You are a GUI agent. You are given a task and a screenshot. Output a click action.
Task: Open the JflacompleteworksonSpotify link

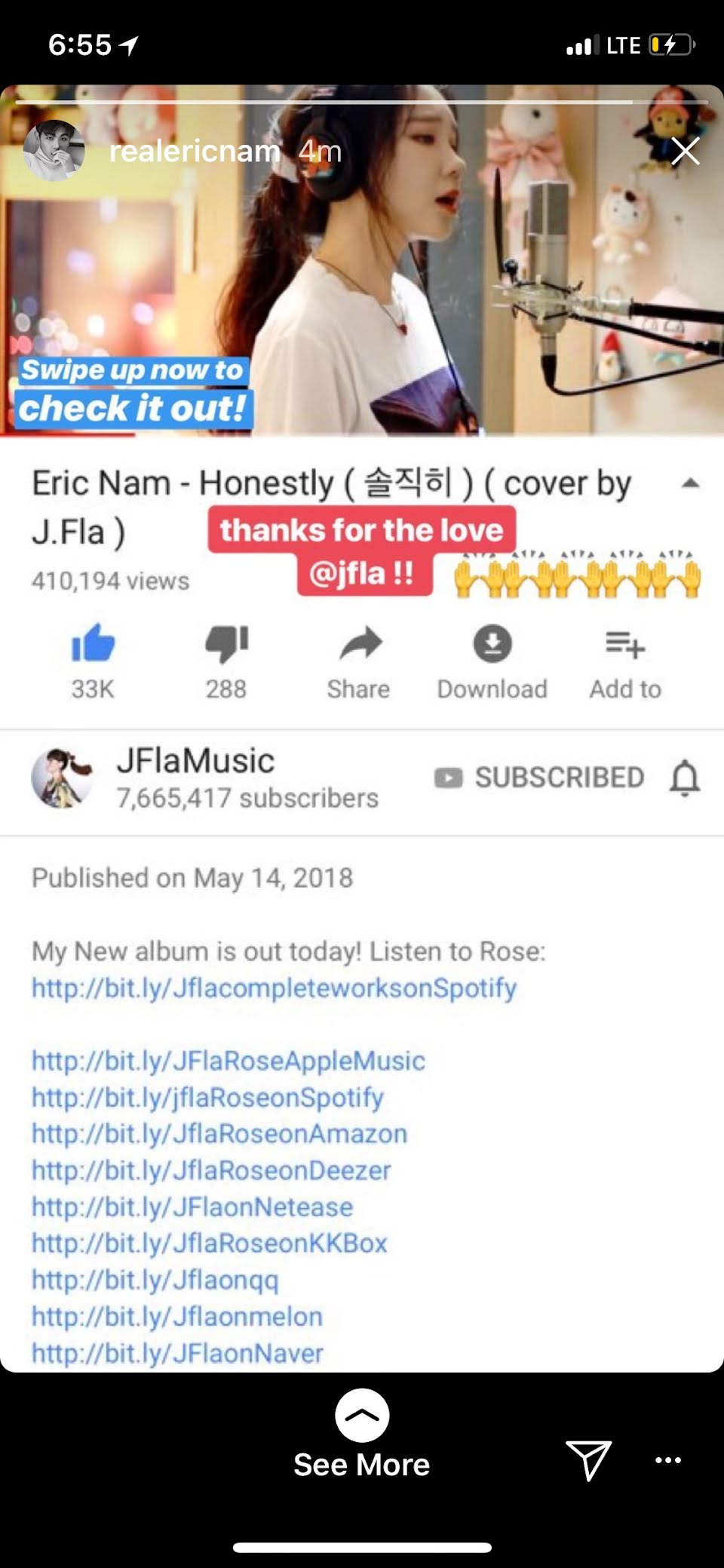[x=274, y=988]
